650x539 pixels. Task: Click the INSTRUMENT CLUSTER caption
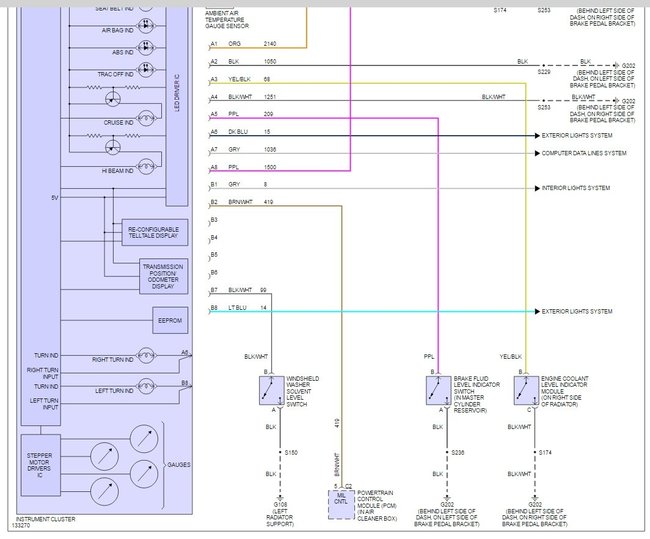(x=46, y=519)
